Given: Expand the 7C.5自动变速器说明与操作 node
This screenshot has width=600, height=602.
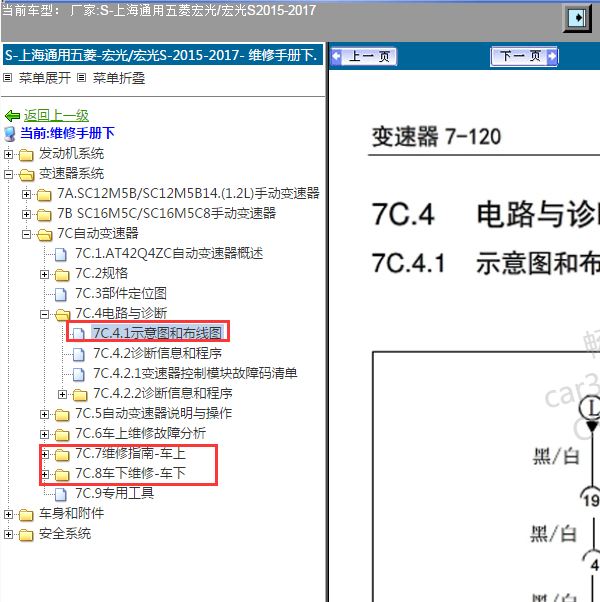Looking at the screenshot, I should 44,414.
